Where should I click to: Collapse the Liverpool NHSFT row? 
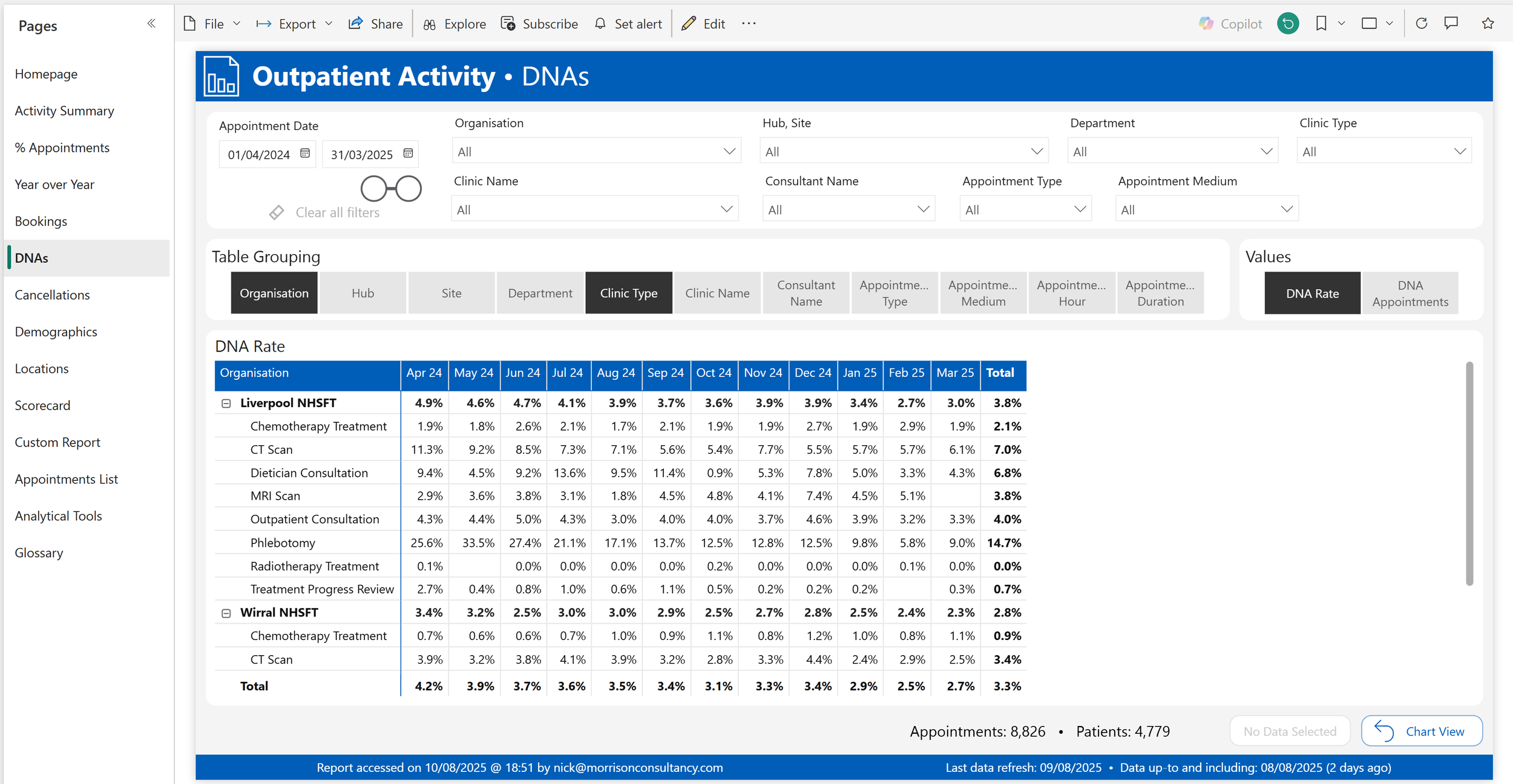[x=226, y=403]
